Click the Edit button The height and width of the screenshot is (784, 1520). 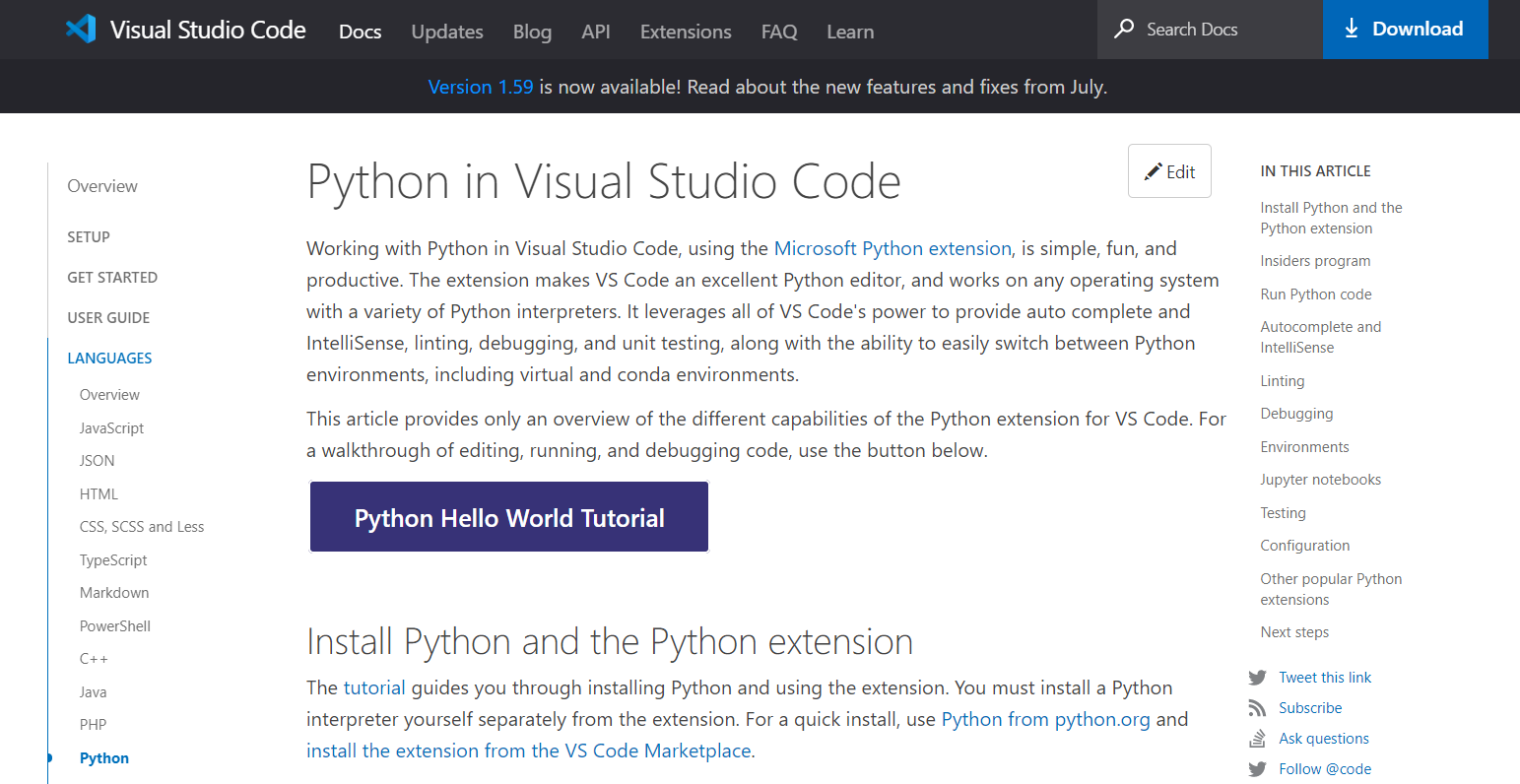pos(1169,171)
